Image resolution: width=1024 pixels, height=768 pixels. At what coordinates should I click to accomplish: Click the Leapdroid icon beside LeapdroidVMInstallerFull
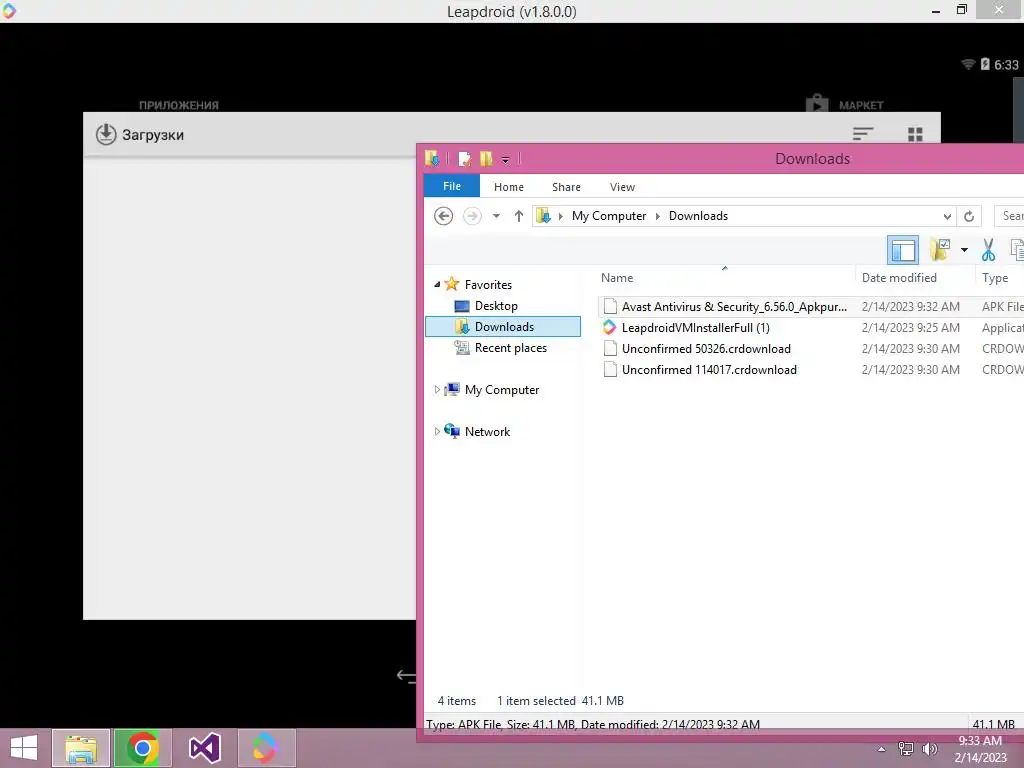[x=609, y=327]
